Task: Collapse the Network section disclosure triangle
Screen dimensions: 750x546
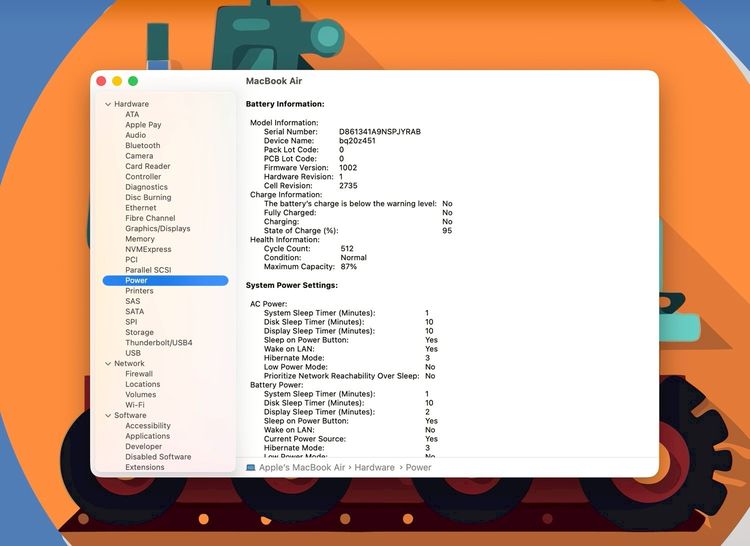Action: tap(108, 364)
